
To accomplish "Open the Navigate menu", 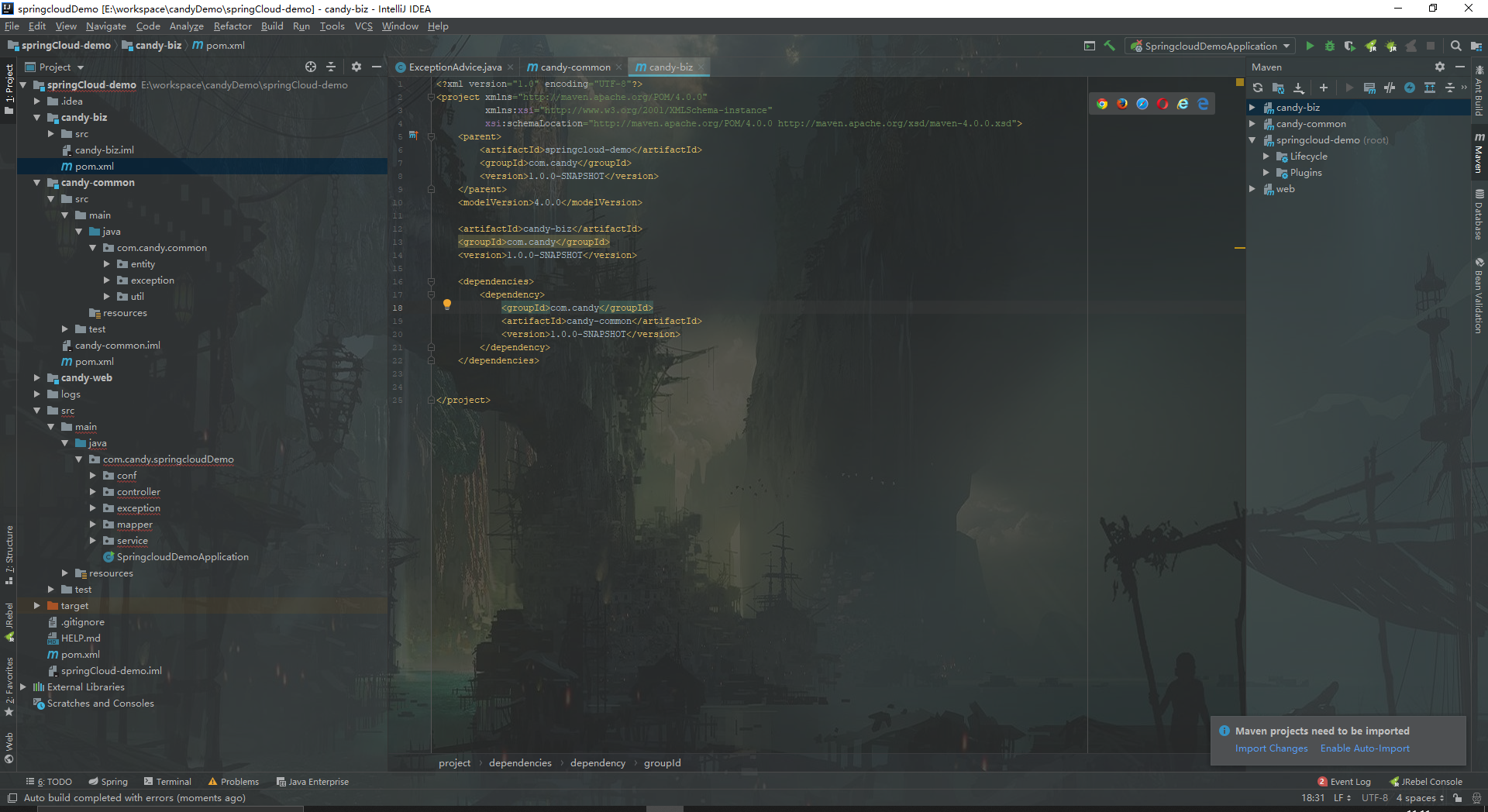I will [106, 26].
